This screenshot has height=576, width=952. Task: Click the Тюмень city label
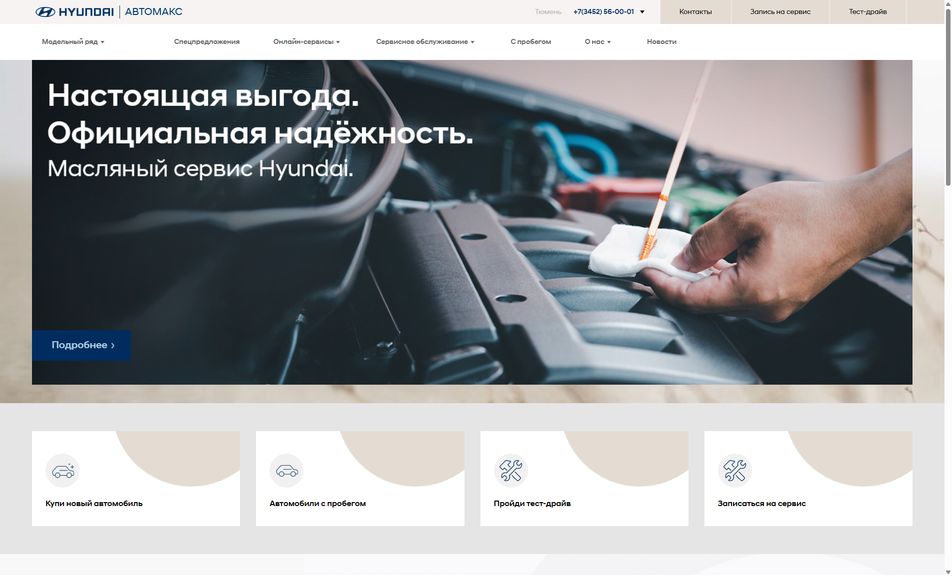[548, 12]
